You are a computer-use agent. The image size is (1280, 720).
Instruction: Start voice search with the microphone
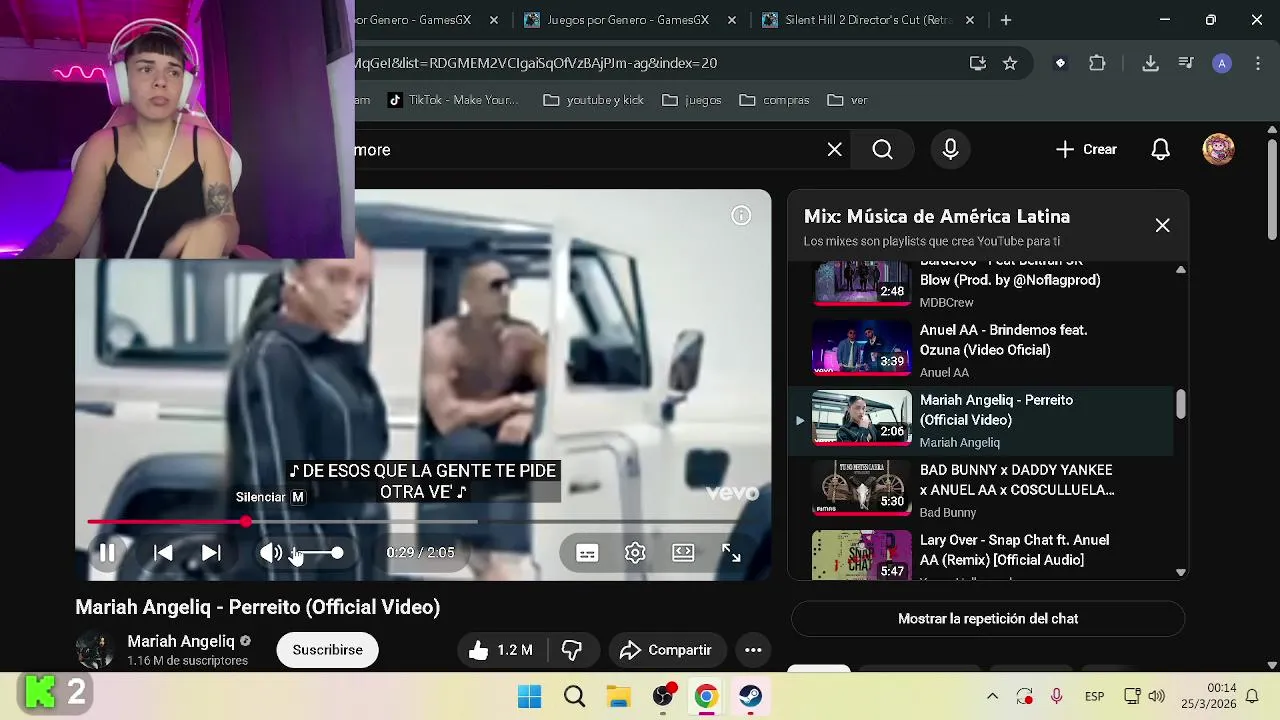click(x=951, y=150)
